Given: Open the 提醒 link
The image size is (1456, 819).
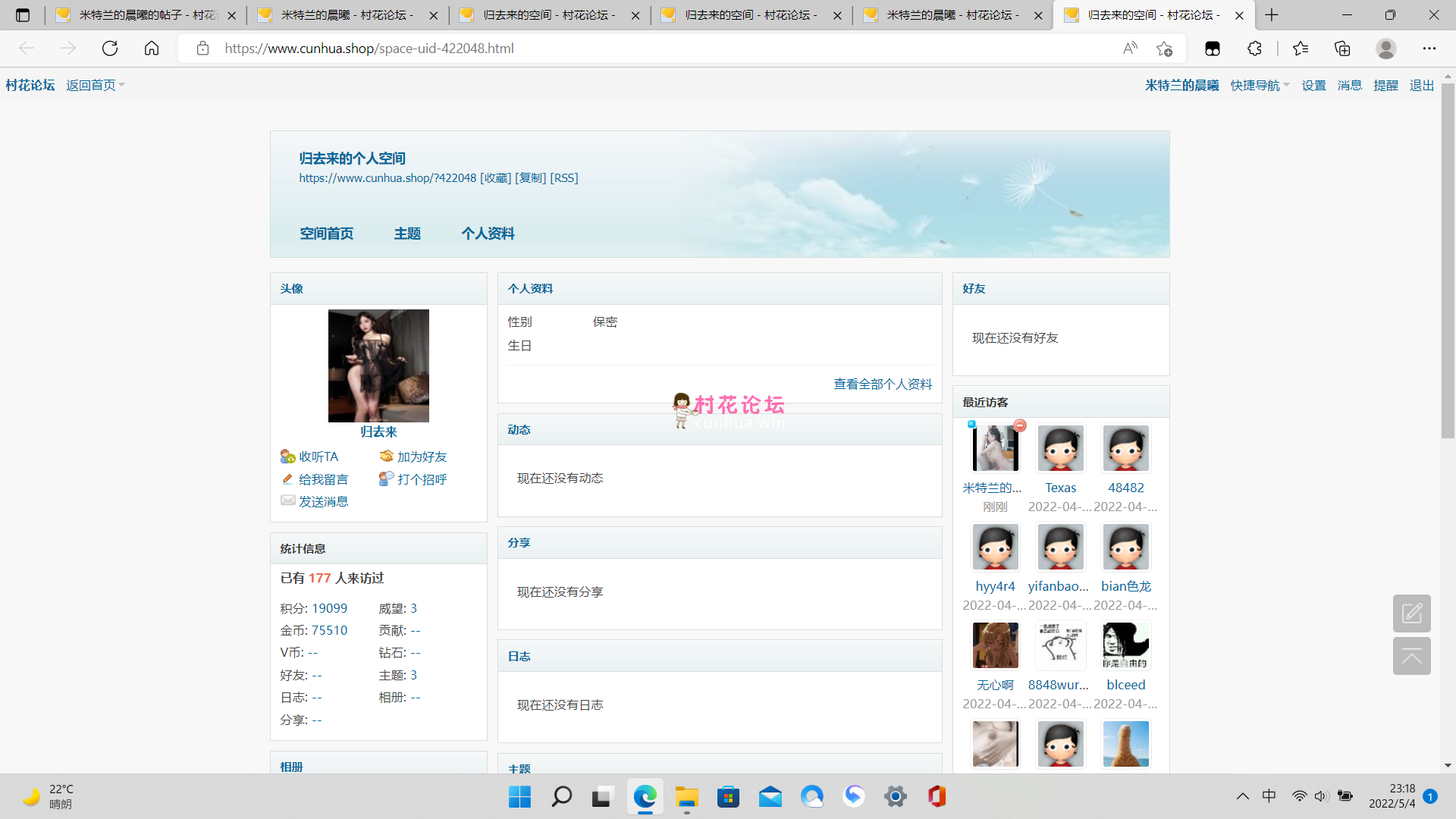Looking at the screenshot, I should 1385,85.
